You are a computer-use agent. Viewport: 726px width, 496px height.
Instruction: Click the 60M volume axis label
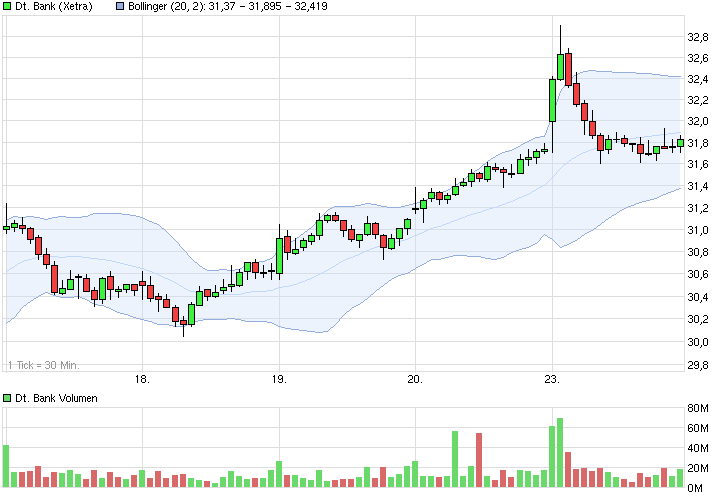coord(698,428)
